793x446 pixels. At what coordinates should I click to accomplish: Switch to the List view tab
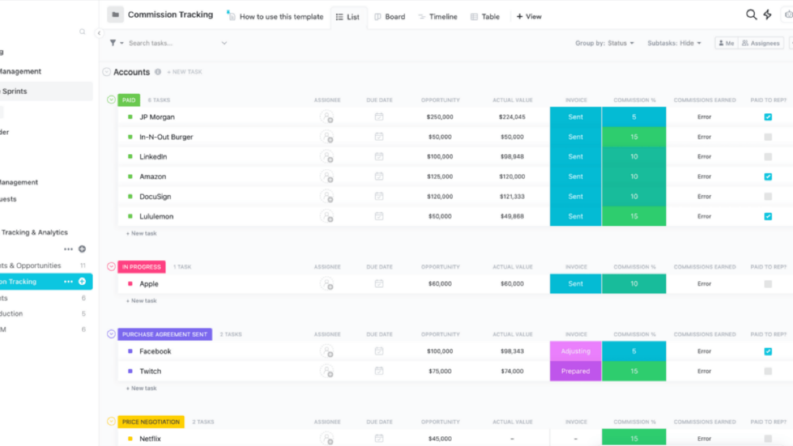tap(348, 17)
